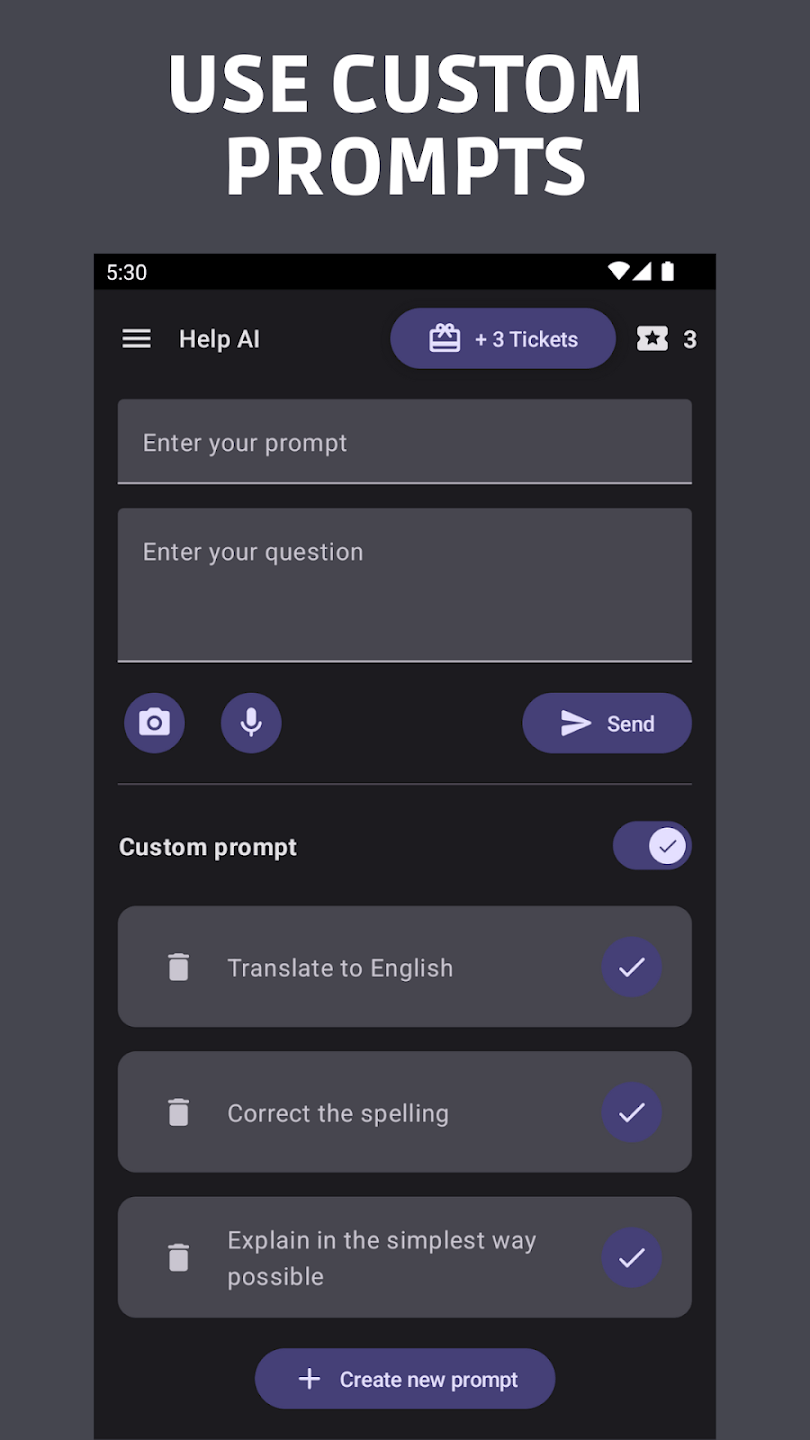Viewport: 810px width, 1440px height.
Task: Uncheck the "Correct the spelling" prompt
Action: (x=631, y=1112)
